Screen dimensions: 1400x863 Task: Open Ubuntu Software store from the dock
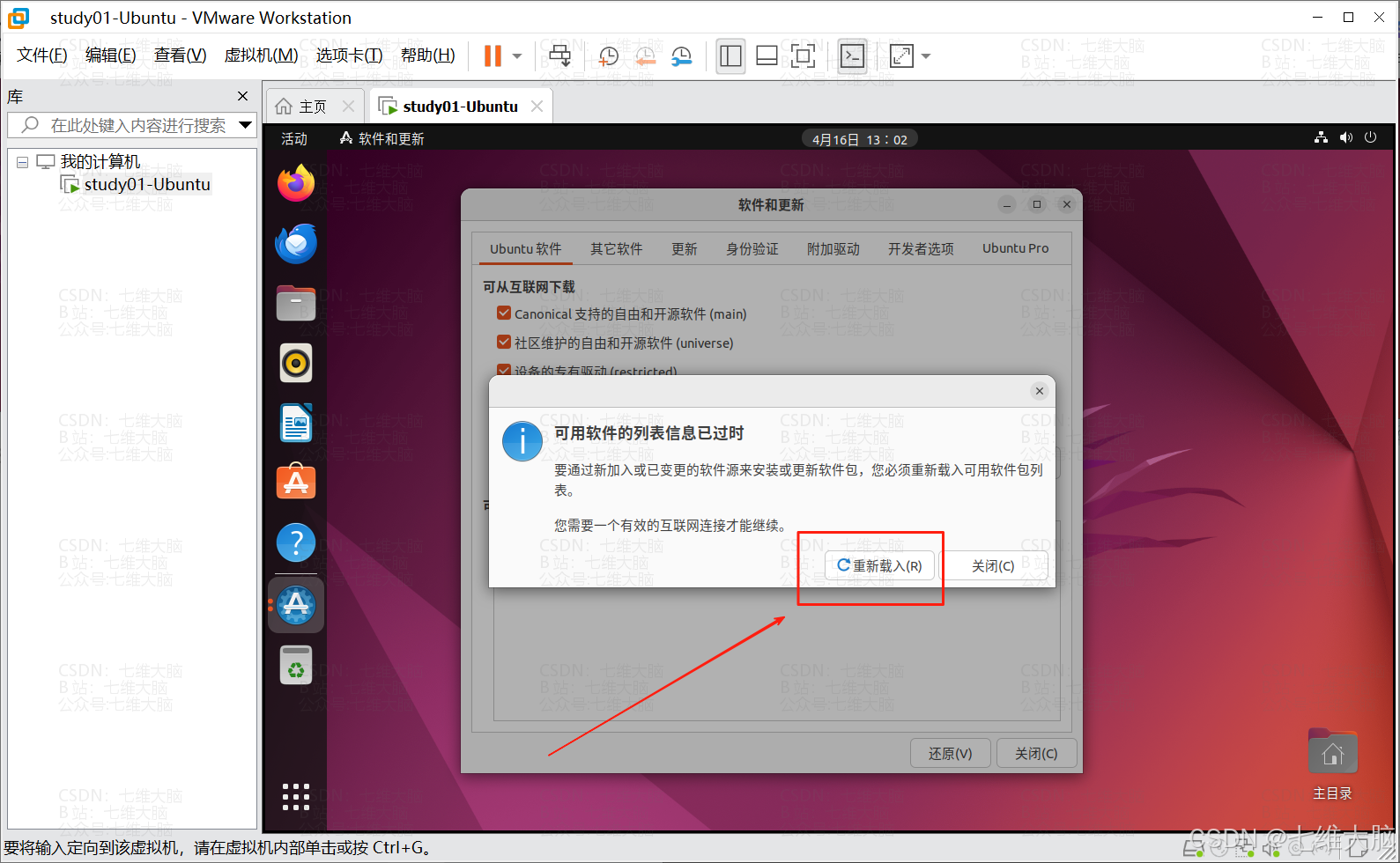click(x=296, y=482)
